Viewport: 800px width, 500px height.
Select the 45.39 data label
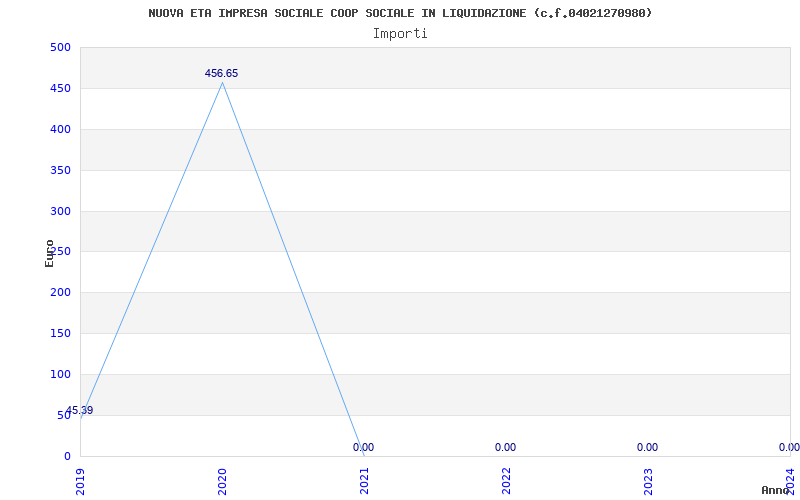(80, 410)
